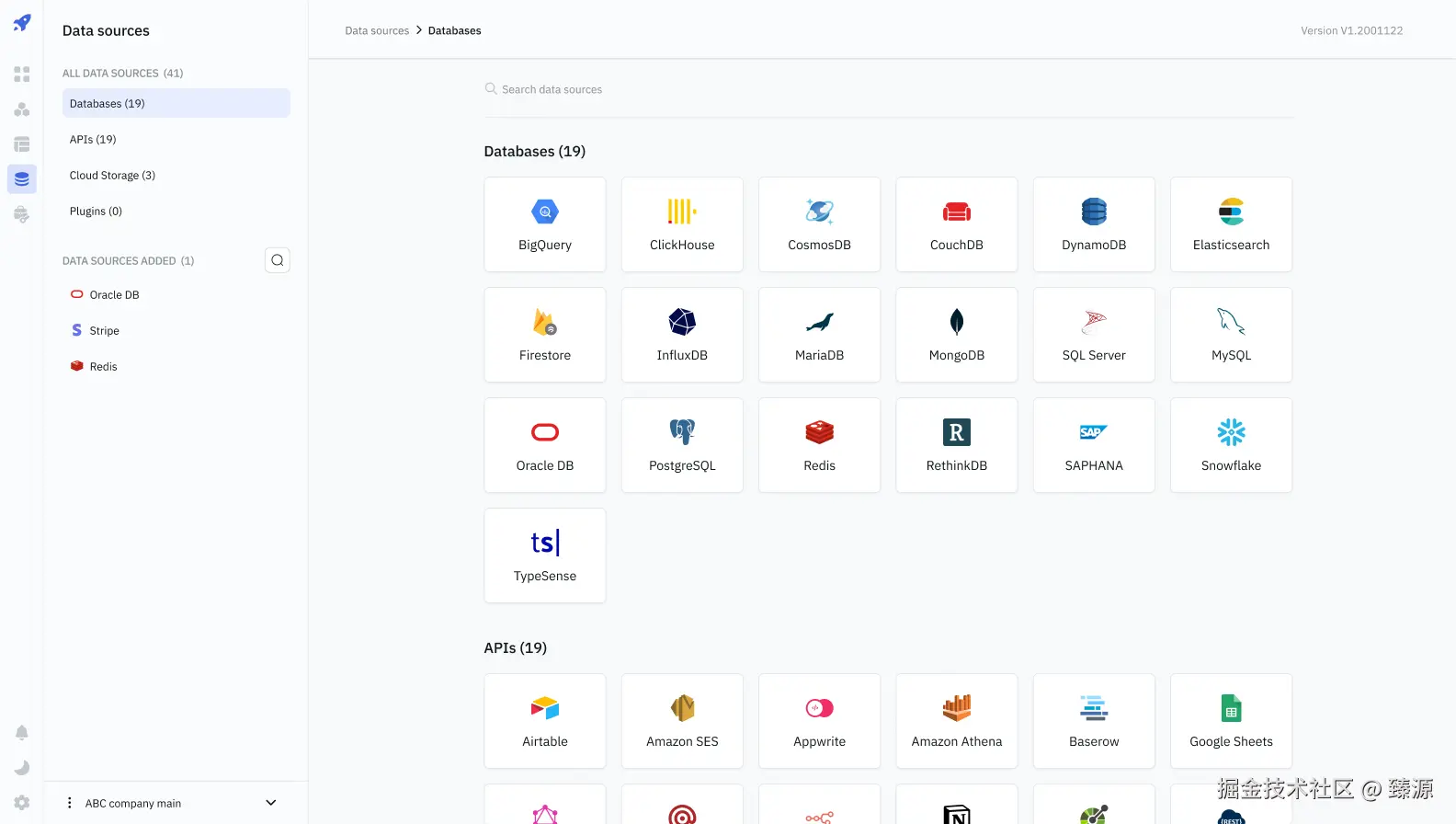Choose the Firestore database card
This screenshot has height=824, width=1456.
[x=545, y=335]
